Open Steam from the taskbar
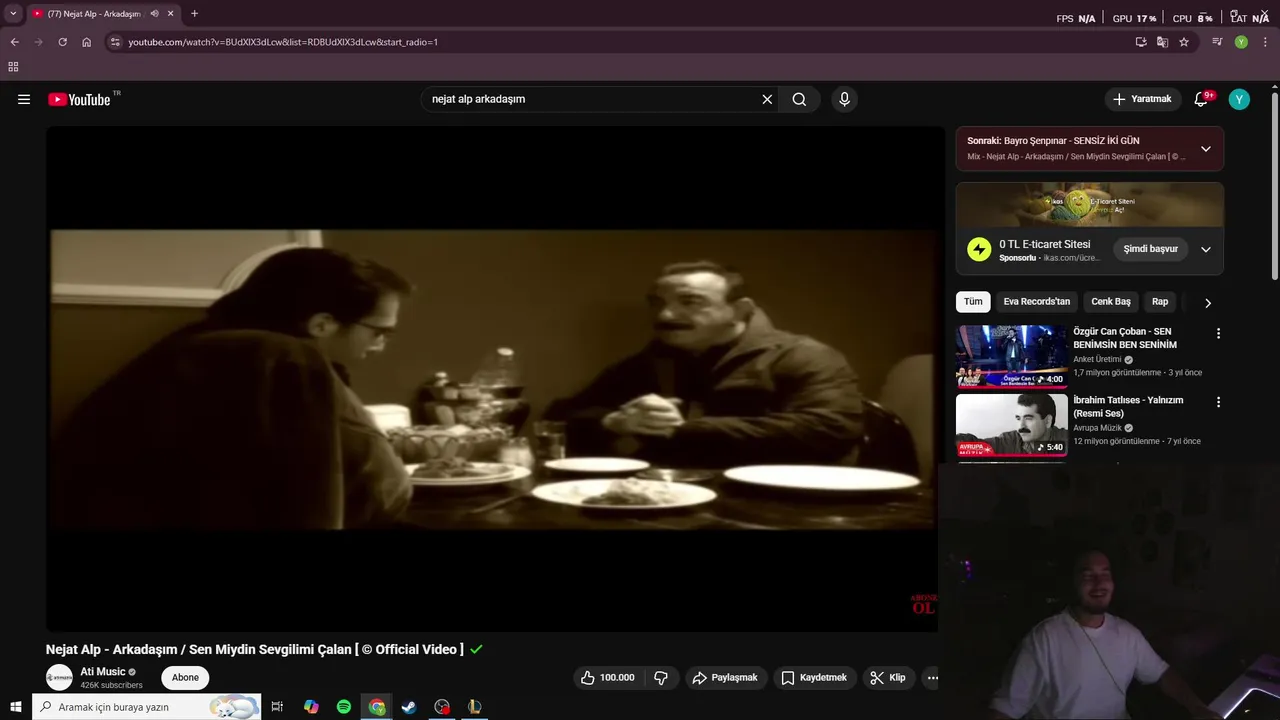Image resolution: width=1280 pixels, height=720 pixels. tap(409, 707)
